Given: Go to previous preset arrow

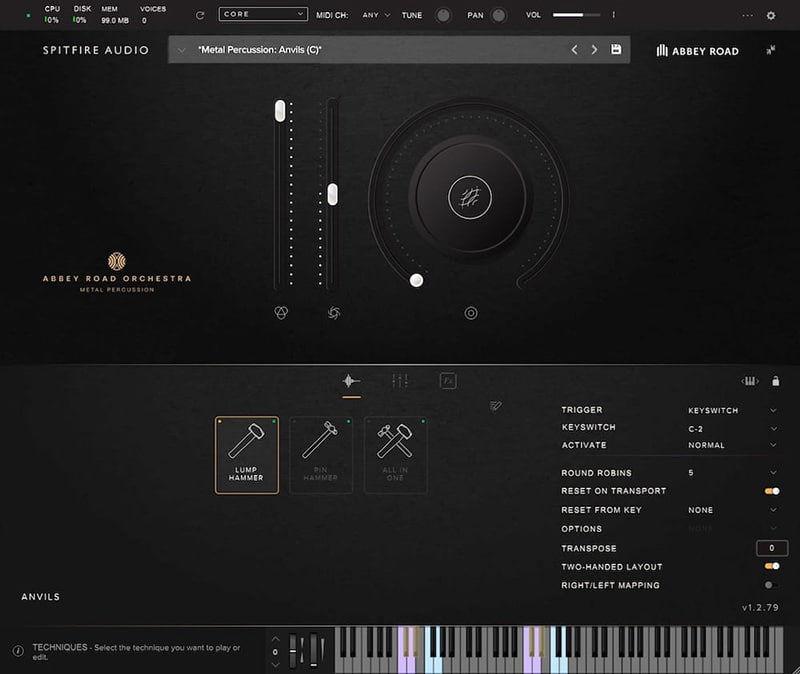Looking at the screenshot, I should [574, 49].
